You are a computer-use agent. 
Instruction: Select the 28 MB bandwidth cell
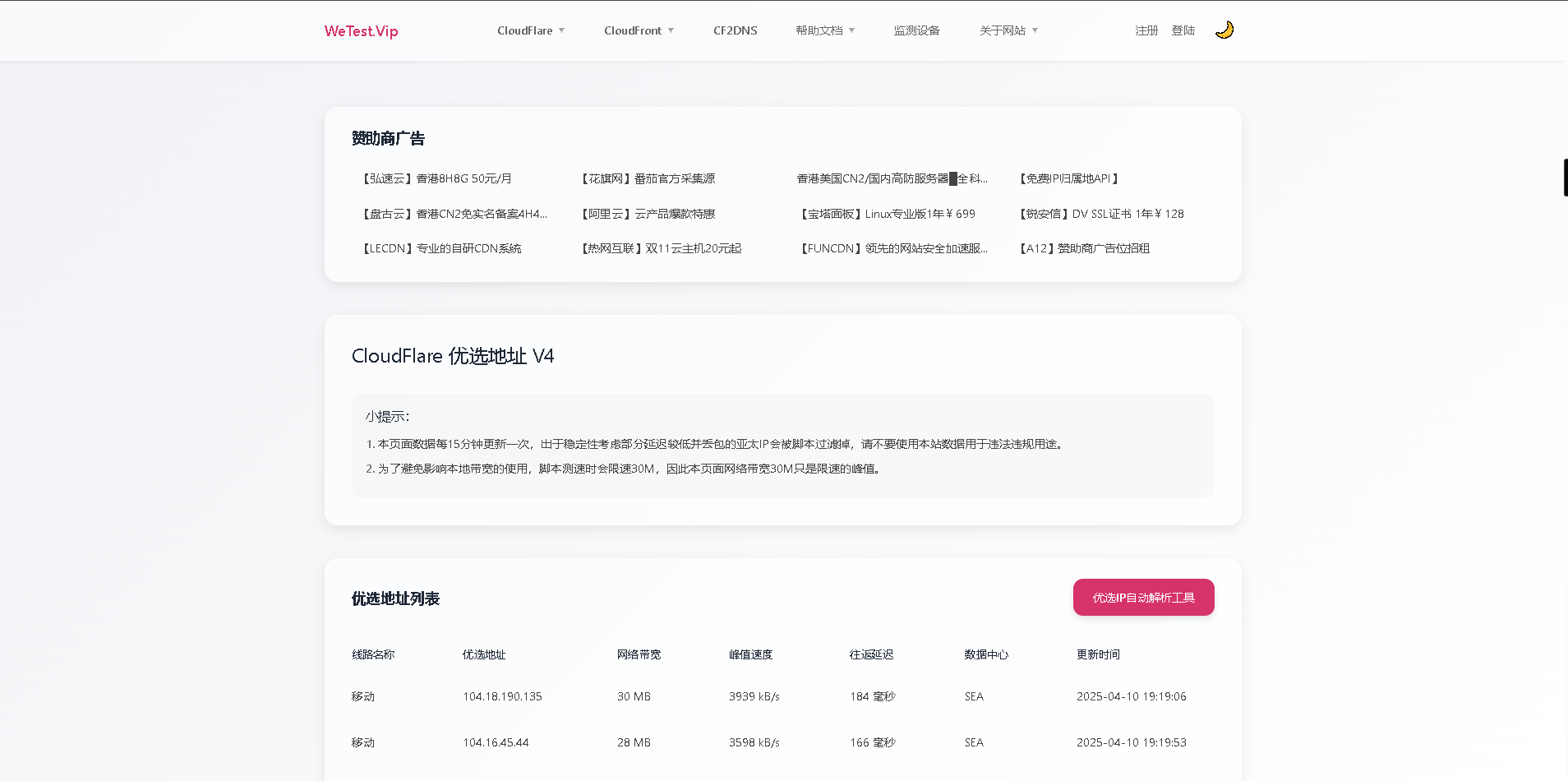[634, 742]
